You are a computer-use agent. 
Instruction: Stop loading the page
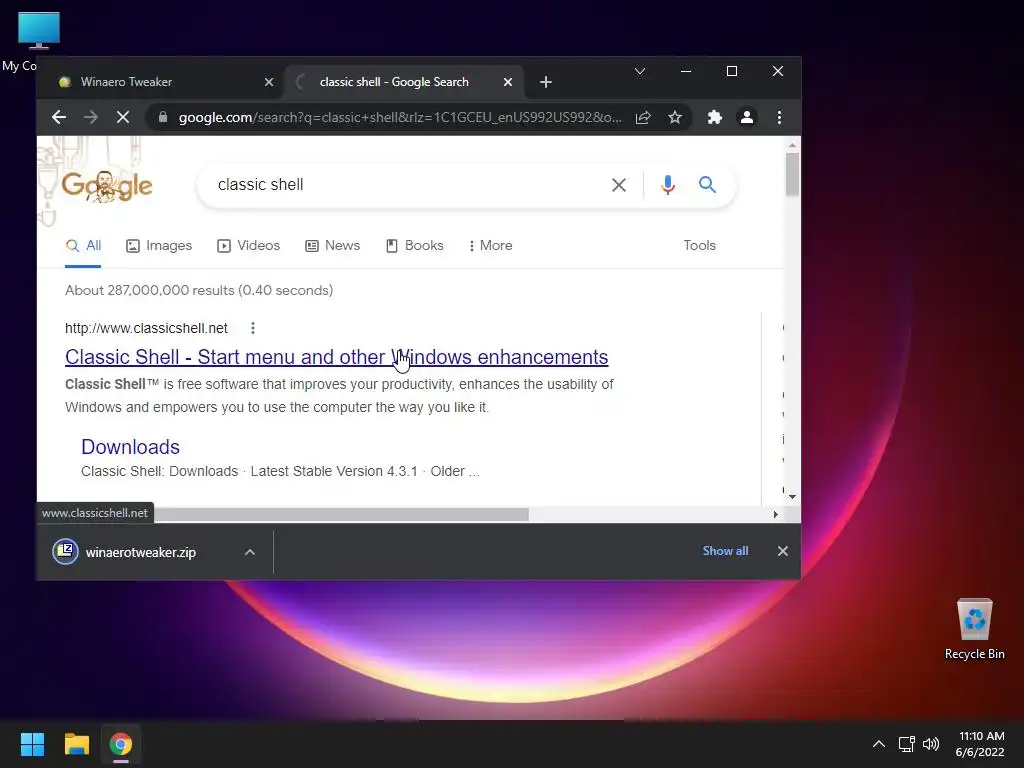123,118
